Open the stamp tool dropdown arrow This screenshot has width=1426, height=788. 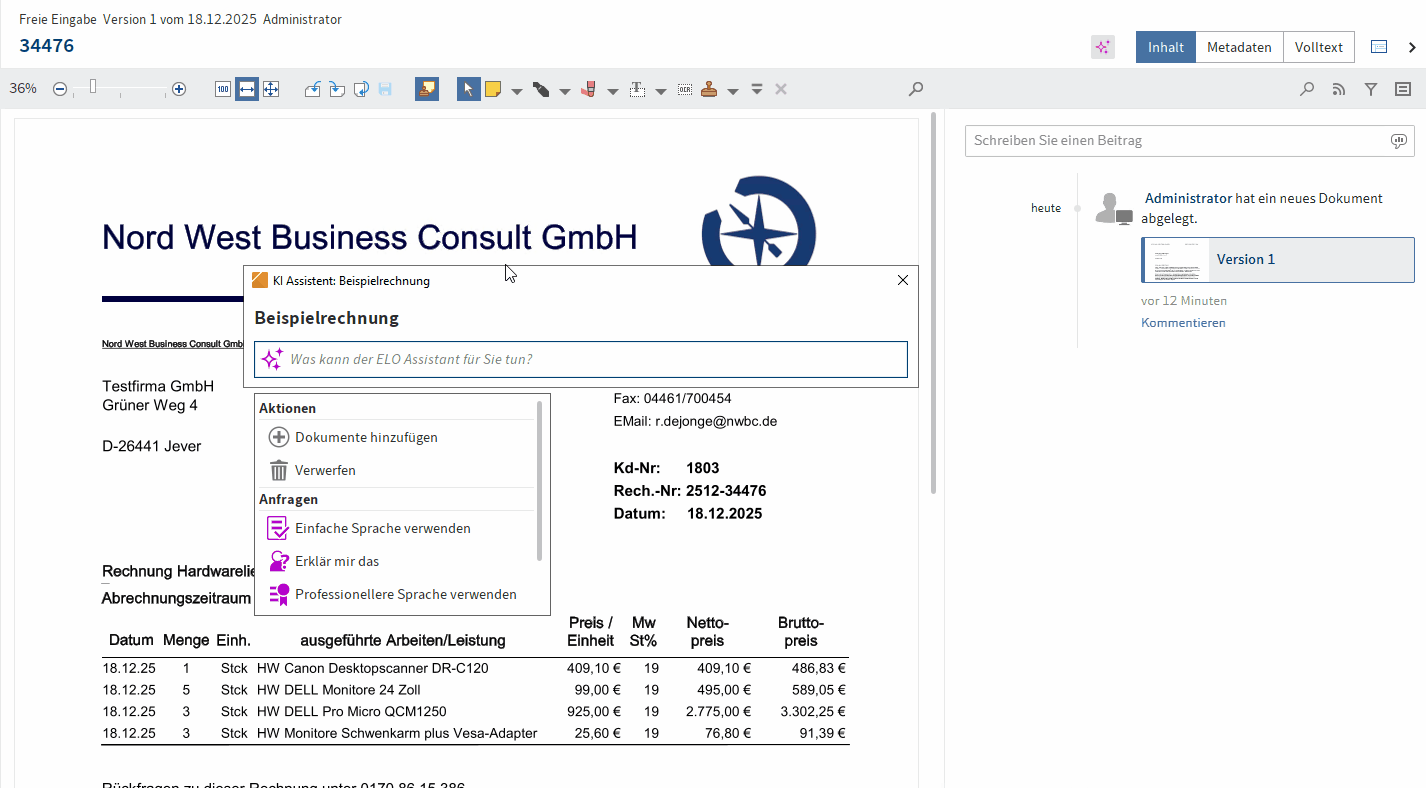733,91
